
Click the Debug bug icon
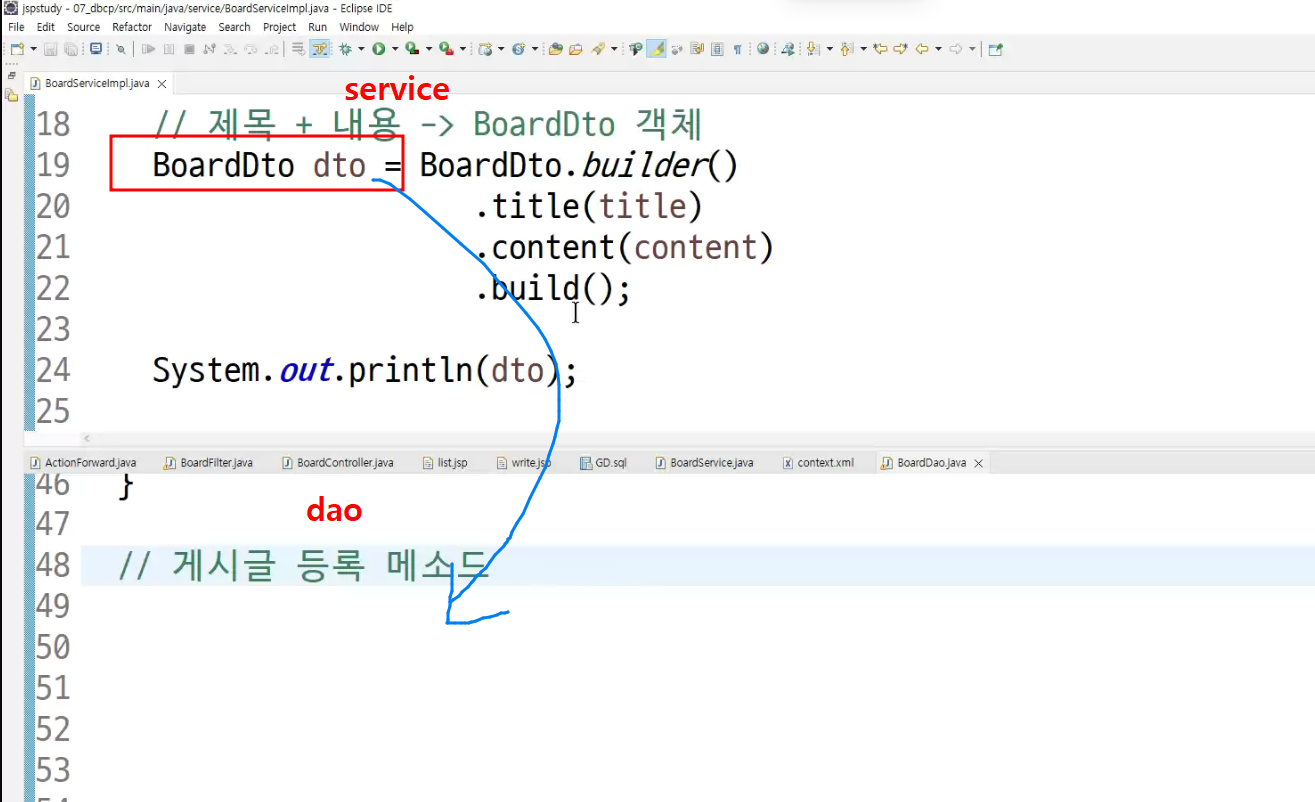[345, 48]
